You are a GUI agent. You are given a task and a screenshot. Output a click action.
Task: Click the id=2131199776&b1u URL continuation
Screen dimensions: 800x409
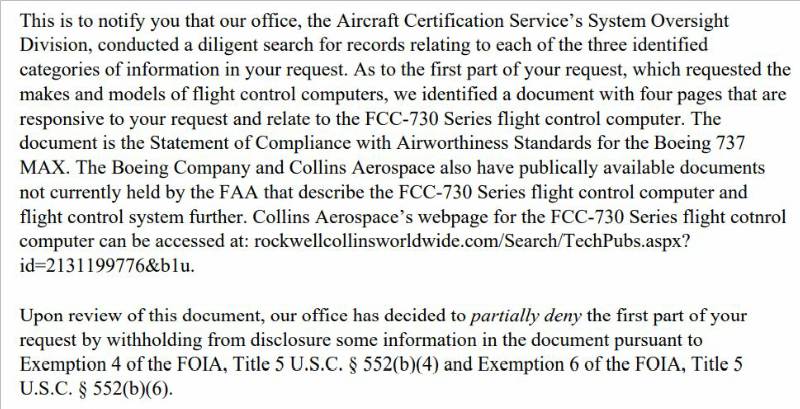pyautogui.click(x=107, y=266)
